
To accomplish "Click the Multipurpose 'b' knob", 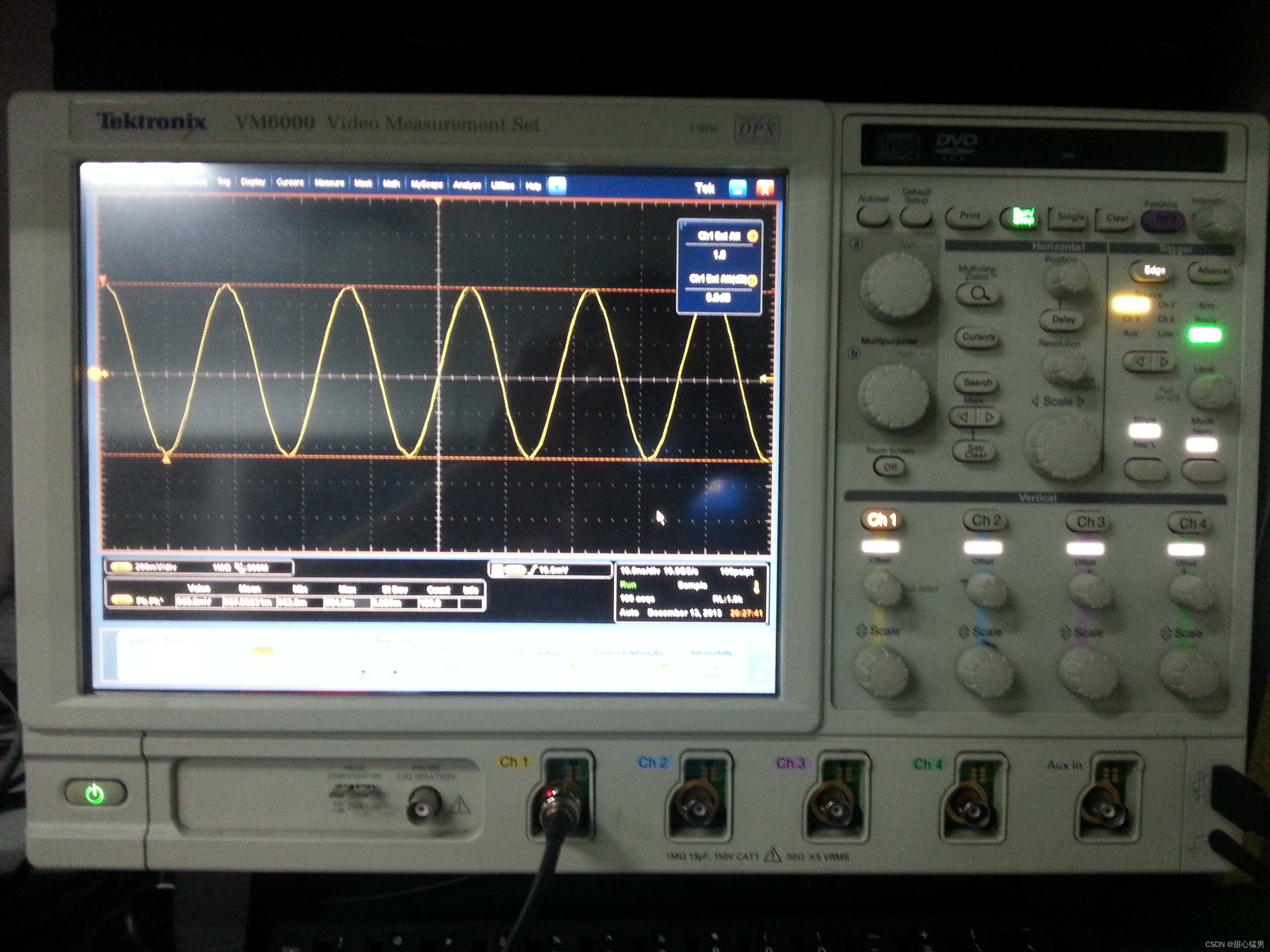I will tap(893, 396).
